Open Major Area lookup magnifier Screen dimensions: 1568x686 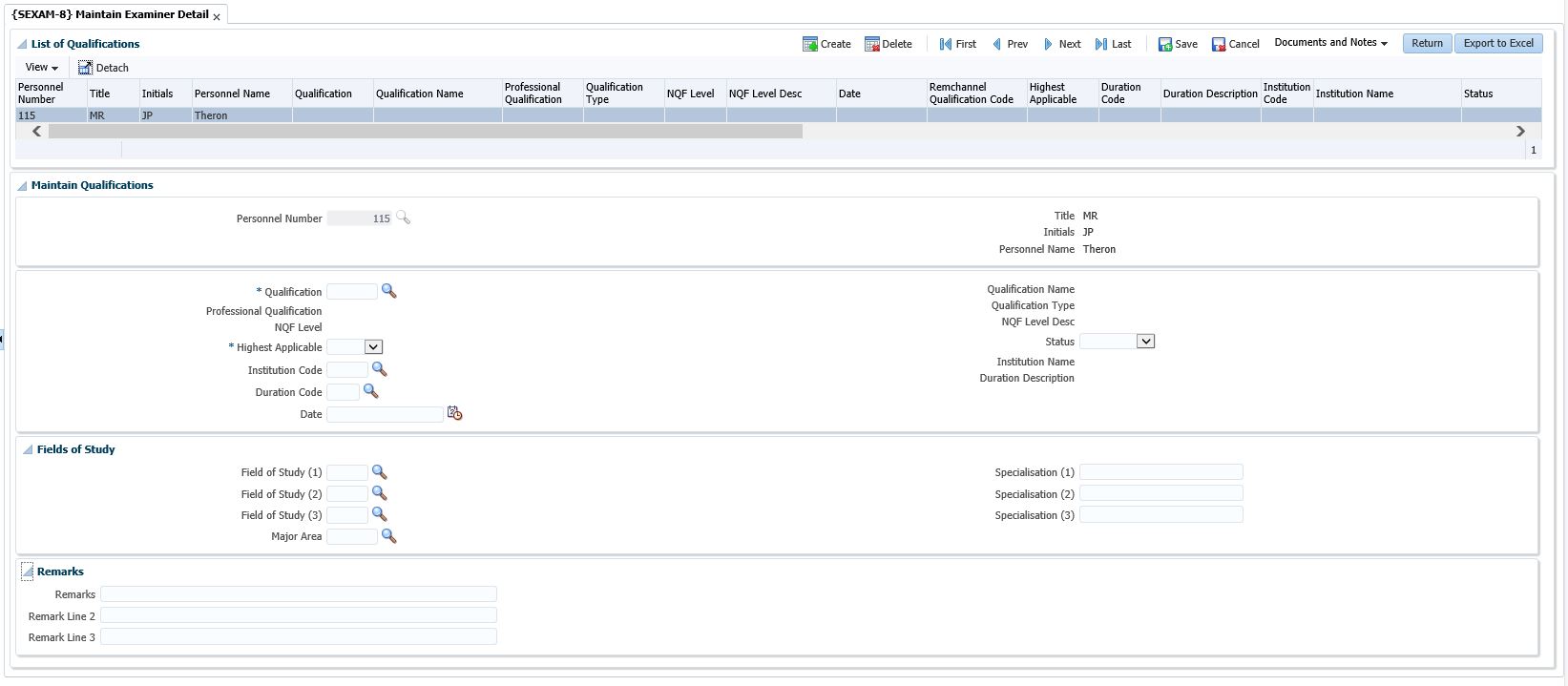[x=388, y=536]
